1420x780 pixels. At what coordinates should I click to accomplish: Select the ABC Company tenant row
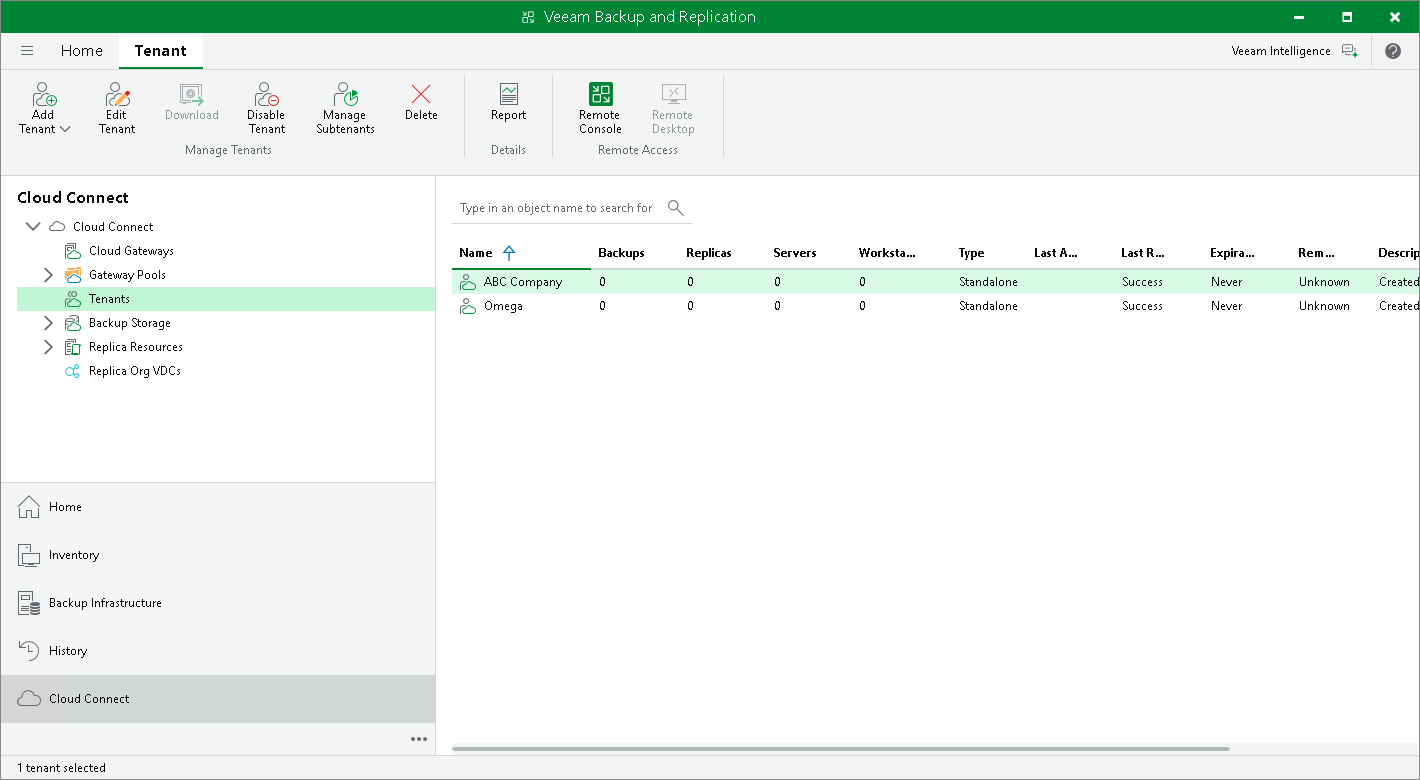pyautogui.click(x=936, y=282)
